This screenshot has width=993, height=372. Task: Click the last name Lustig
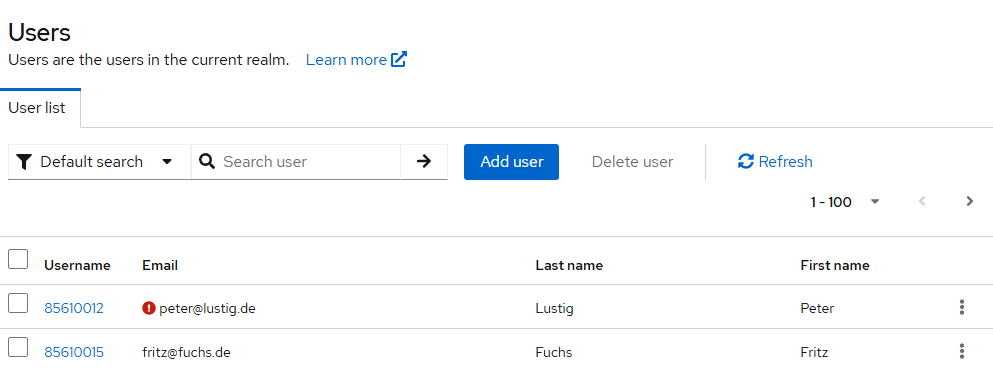click(554, 309)
